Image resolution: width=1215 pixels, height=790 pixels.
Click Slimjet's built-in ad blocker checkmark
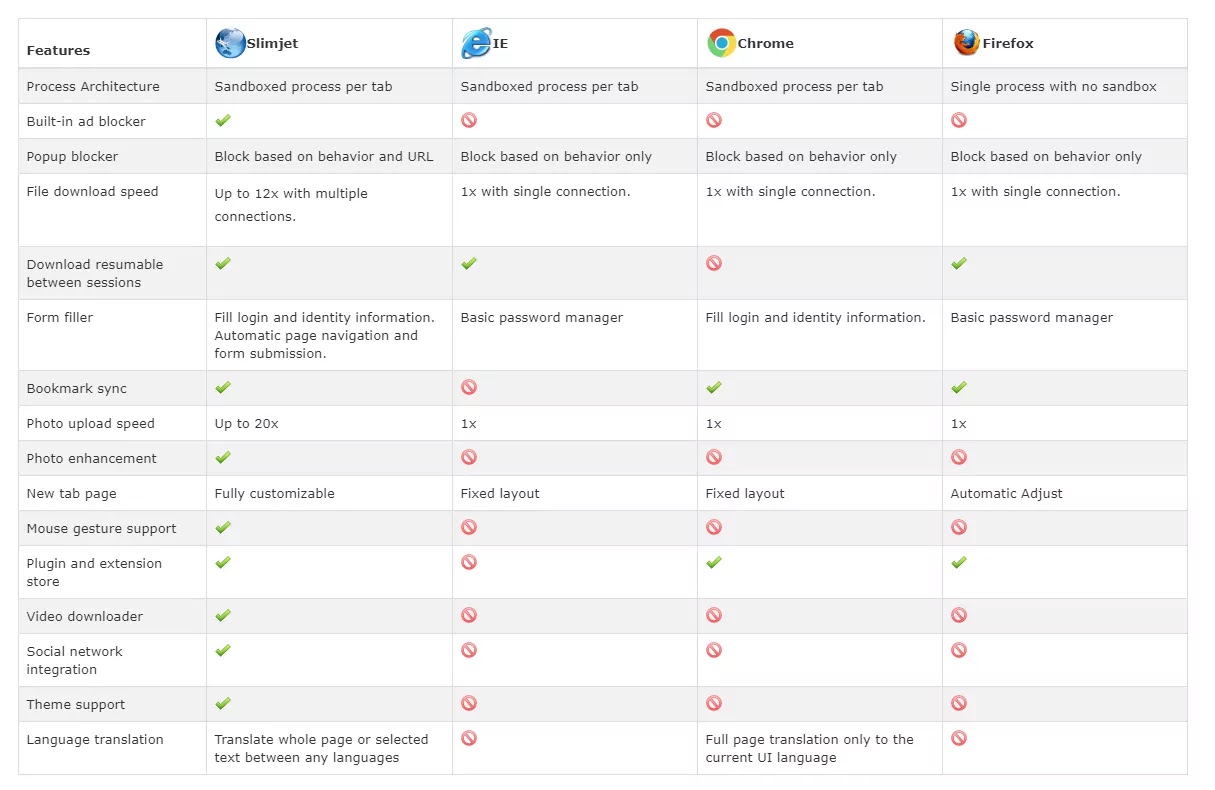(223, 120)
